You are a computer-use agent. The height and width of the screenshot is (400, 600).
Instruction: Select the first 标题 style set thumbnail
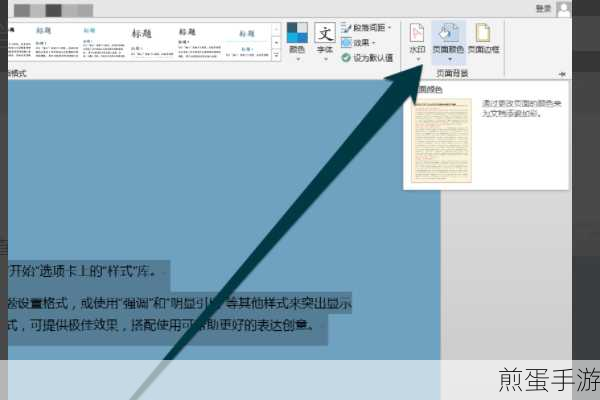56,42
